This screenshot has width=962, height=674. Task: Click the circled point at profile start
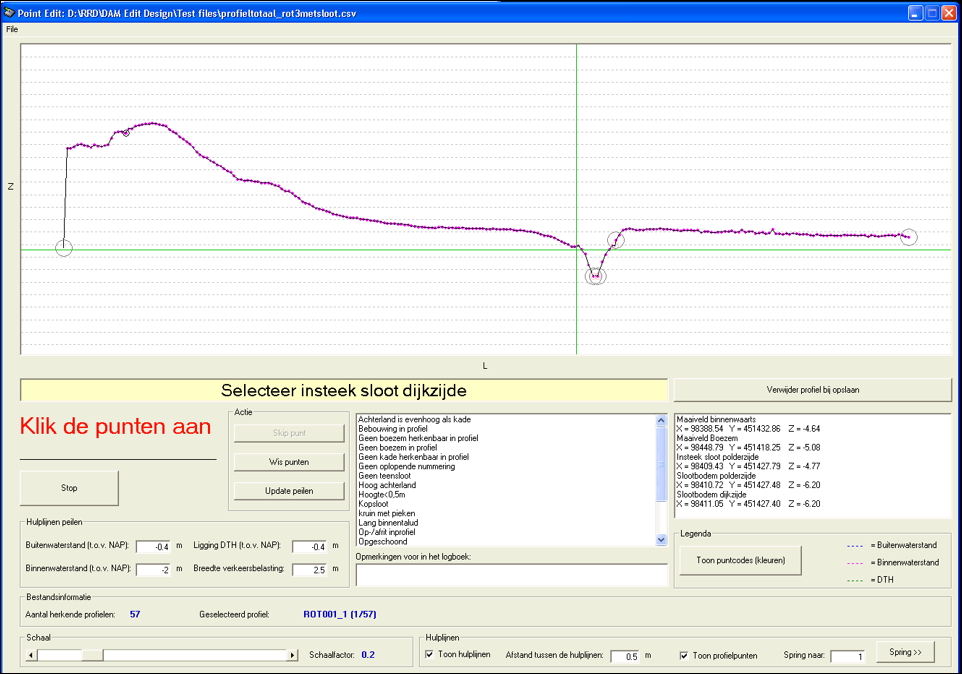pyautogui.click(x=64, y=247)
